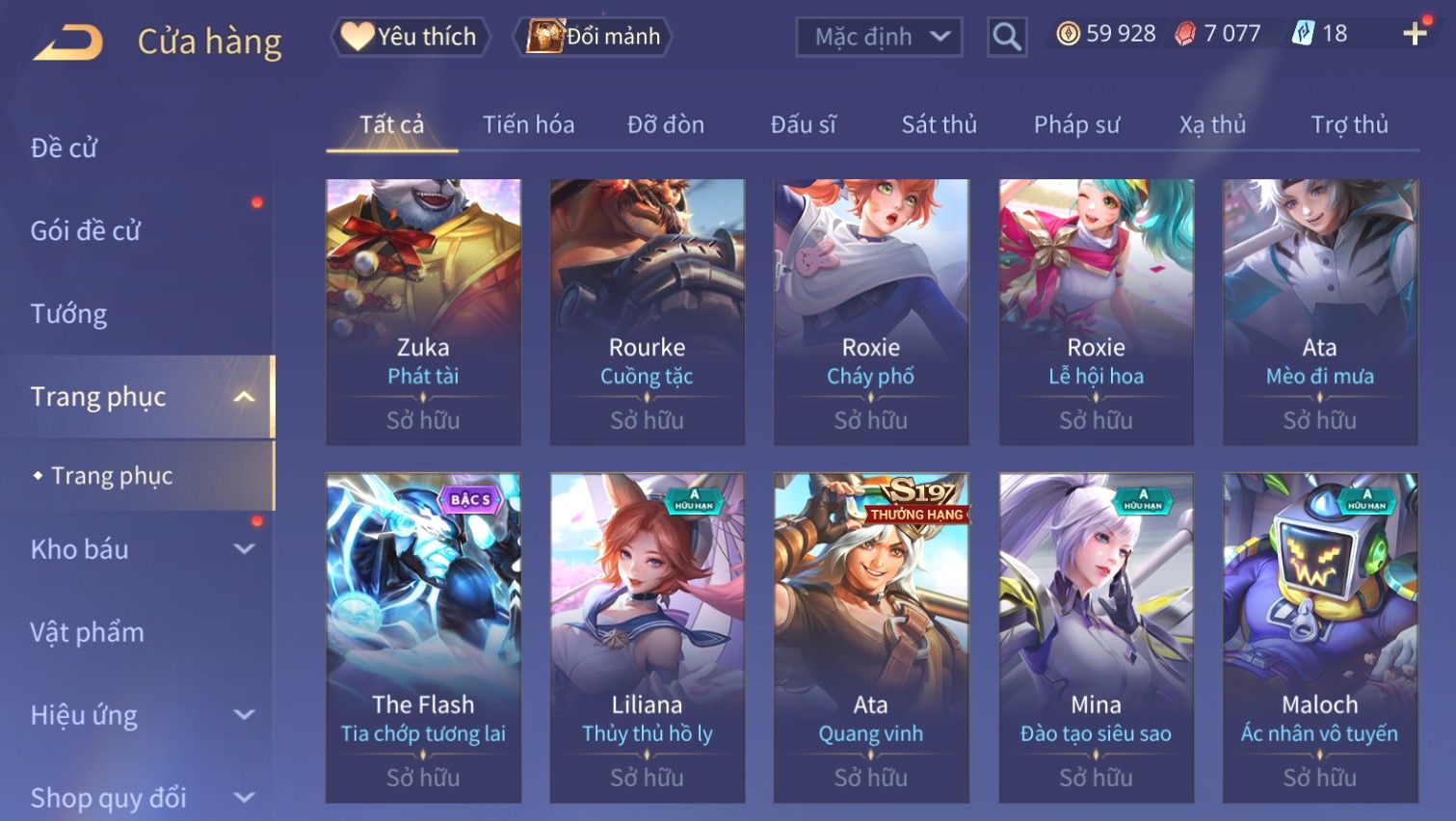The height and width of the screenshot is (821, 1456).
Task: Select the Tiến hóa tab
Action: 528,124
